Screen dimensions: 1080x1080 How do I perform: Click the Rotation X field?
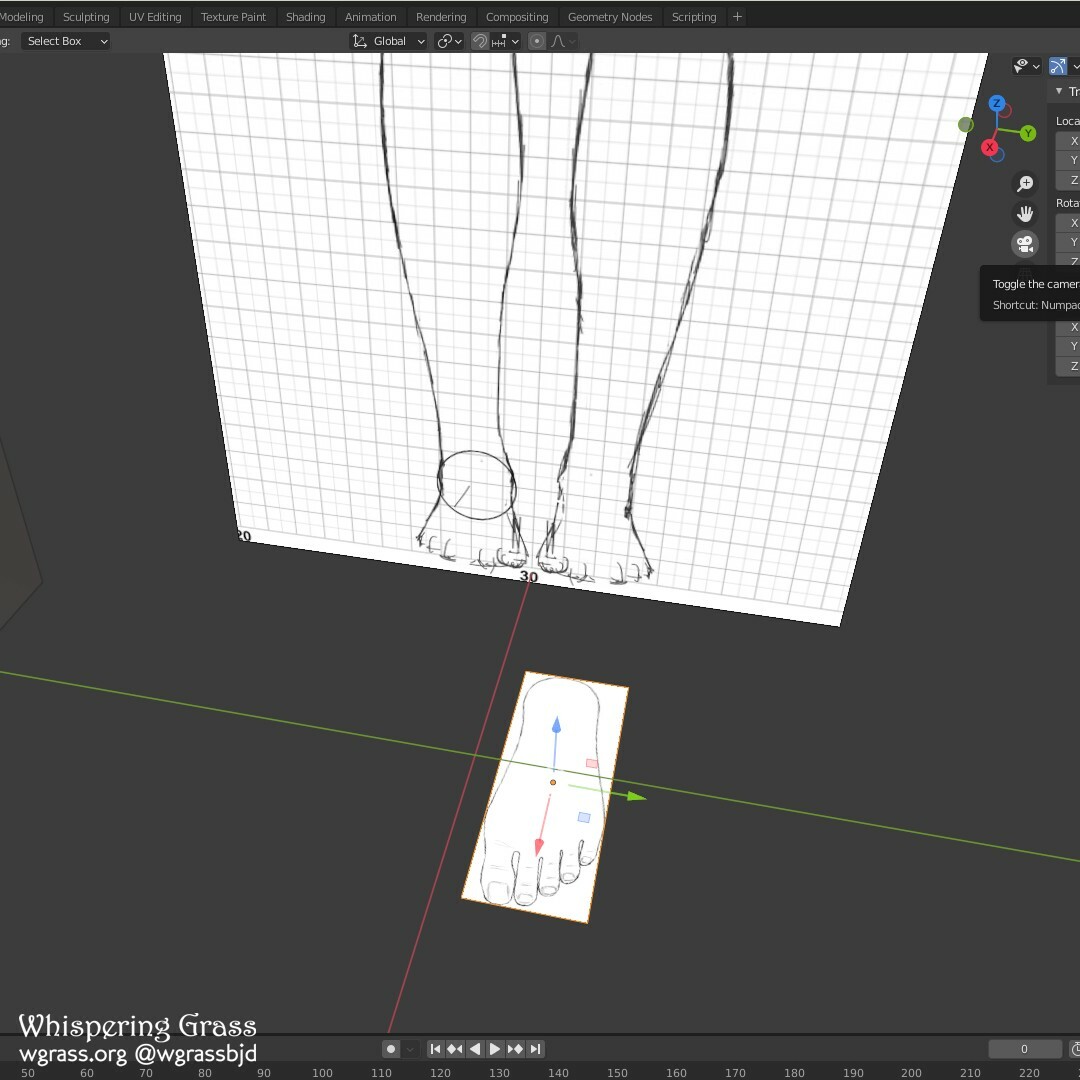[1068, 222]
